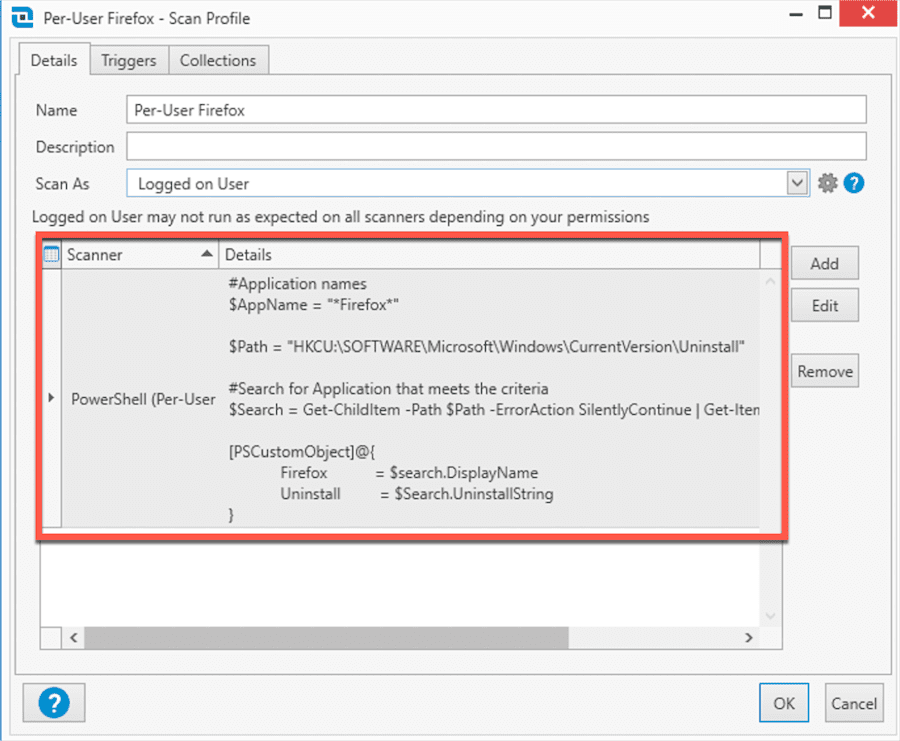The width and height of the screenshot is (900, 741).
Task: Click the Uninstall = $Search.UninstallString line
Action: [417, 494]
